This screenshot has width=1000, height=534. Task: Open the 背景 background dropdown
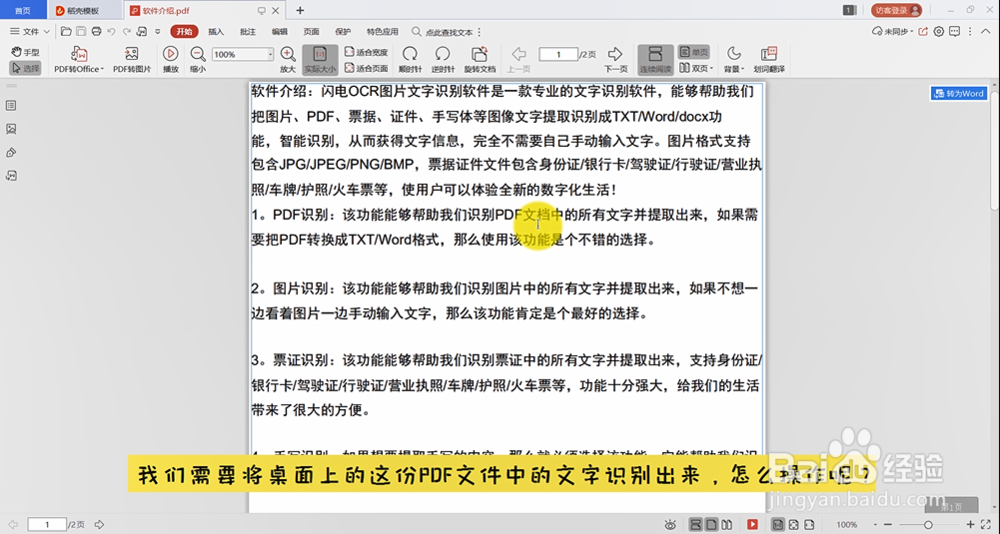coord(734,60)
